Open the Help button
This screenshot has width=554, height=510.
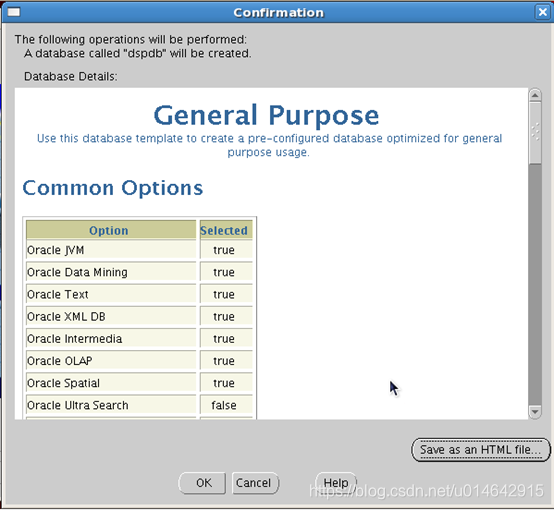point(336,483)
